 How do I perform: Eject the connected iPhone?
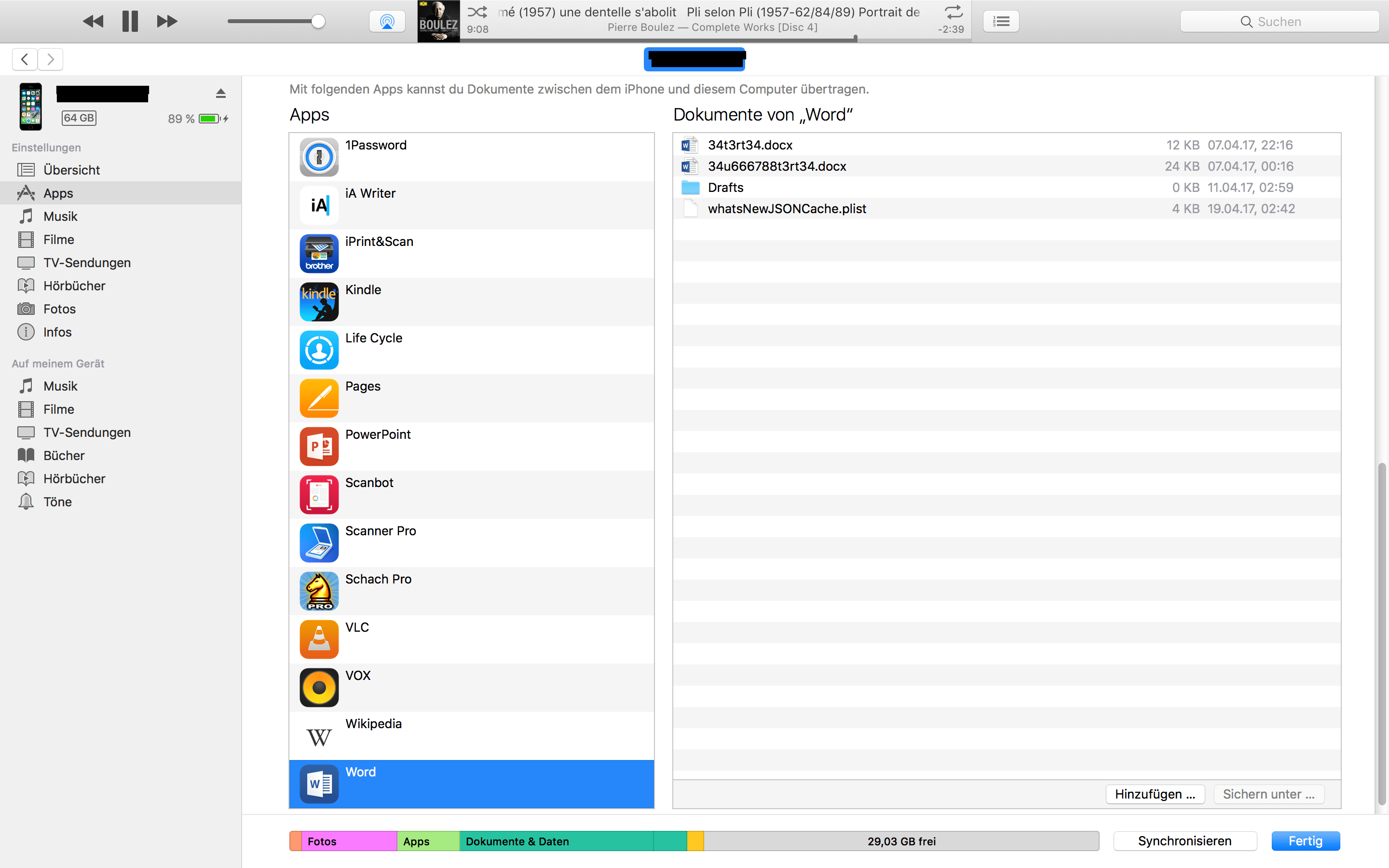221,93
